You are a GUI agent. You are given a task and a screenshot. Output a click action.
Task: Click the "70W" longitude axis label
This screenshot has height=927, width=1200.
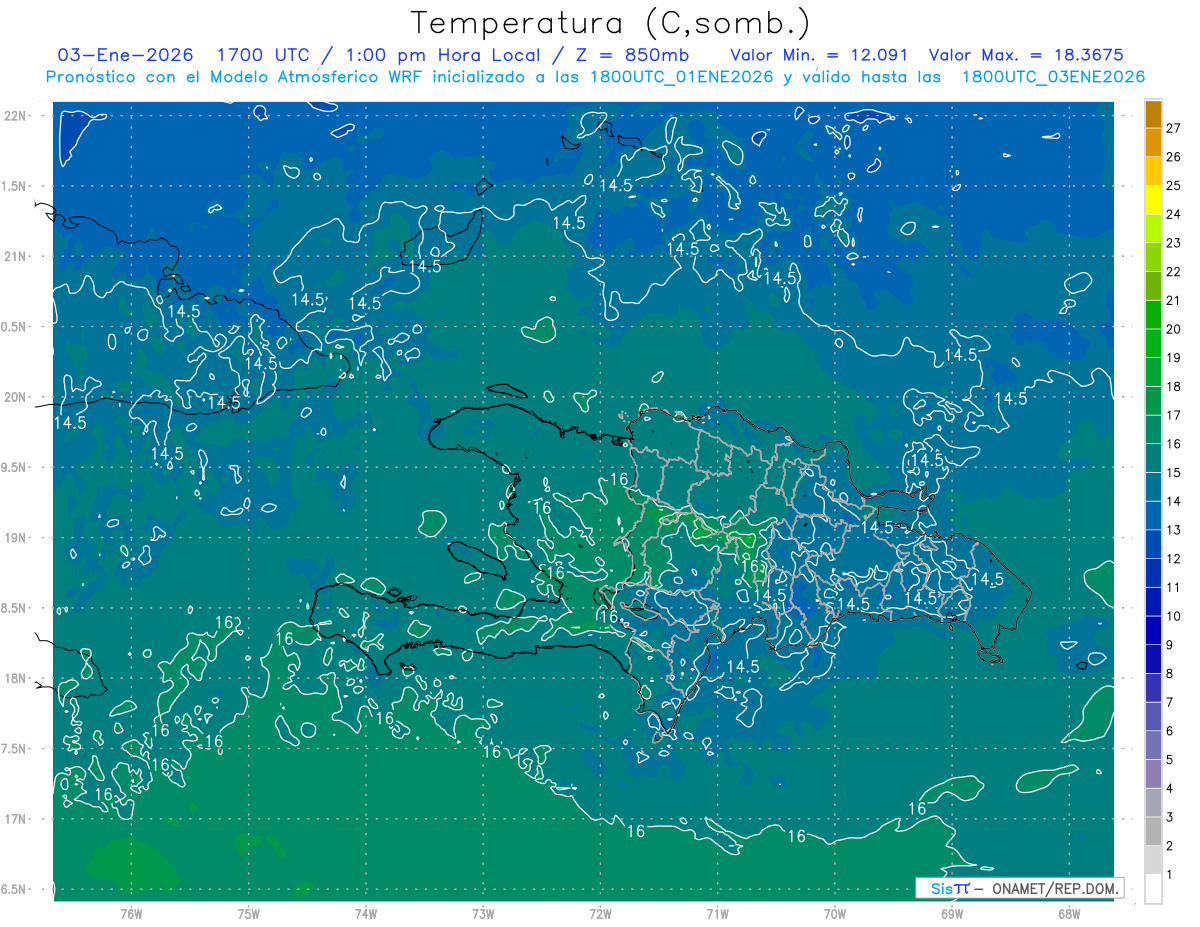[834, 913]
